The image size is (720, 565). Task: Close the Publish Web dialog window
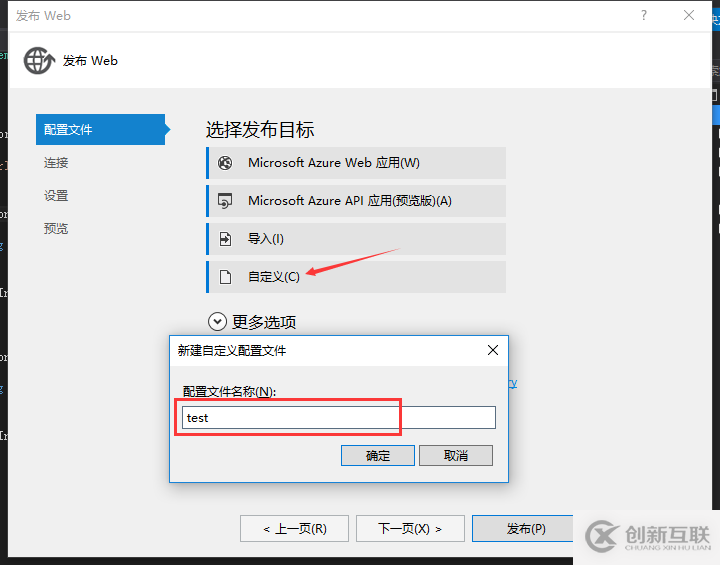pyautogui.click(x=689, y=16)
